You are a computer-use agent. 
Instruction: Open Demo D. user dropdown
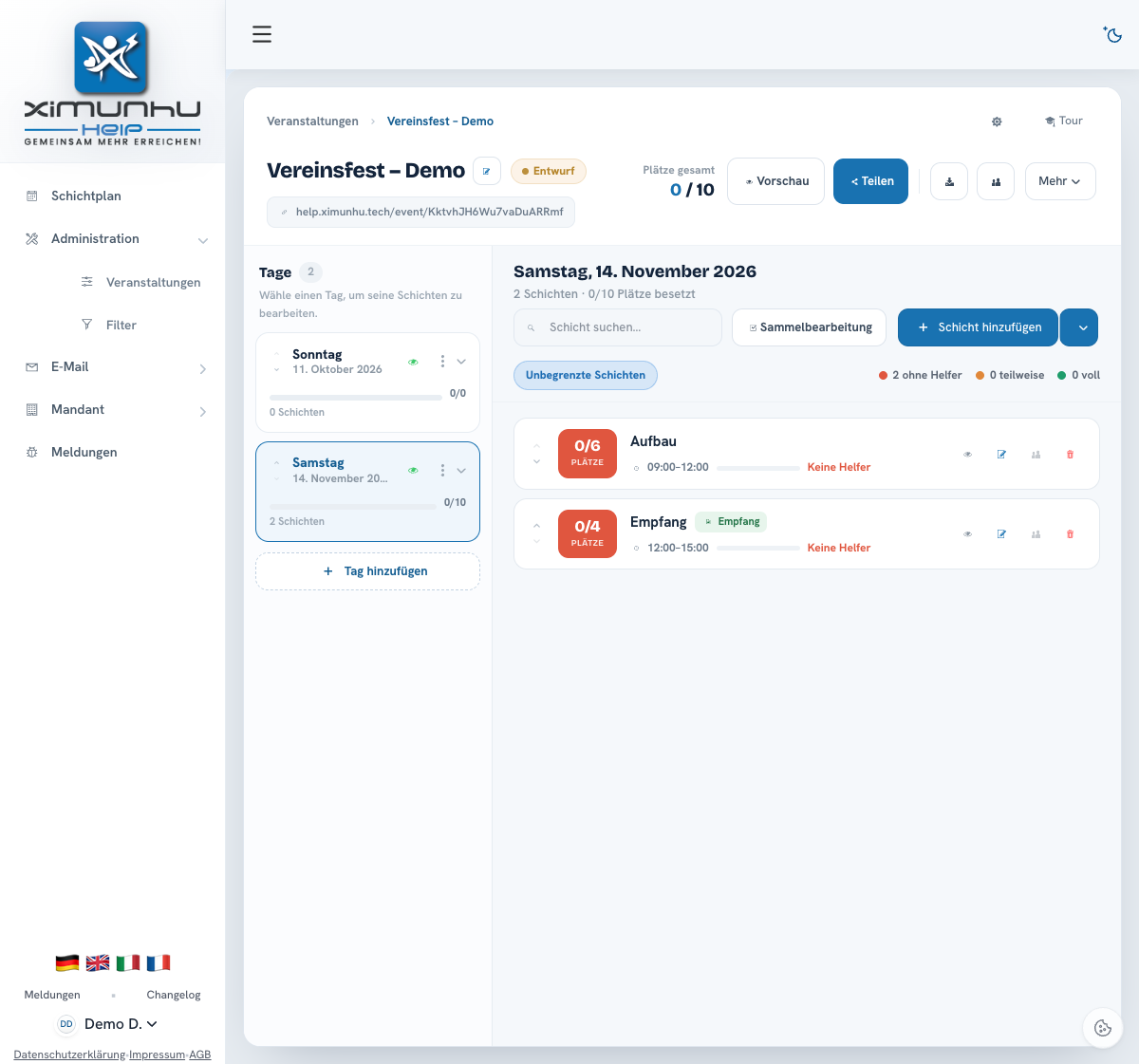coord(107,1024)
